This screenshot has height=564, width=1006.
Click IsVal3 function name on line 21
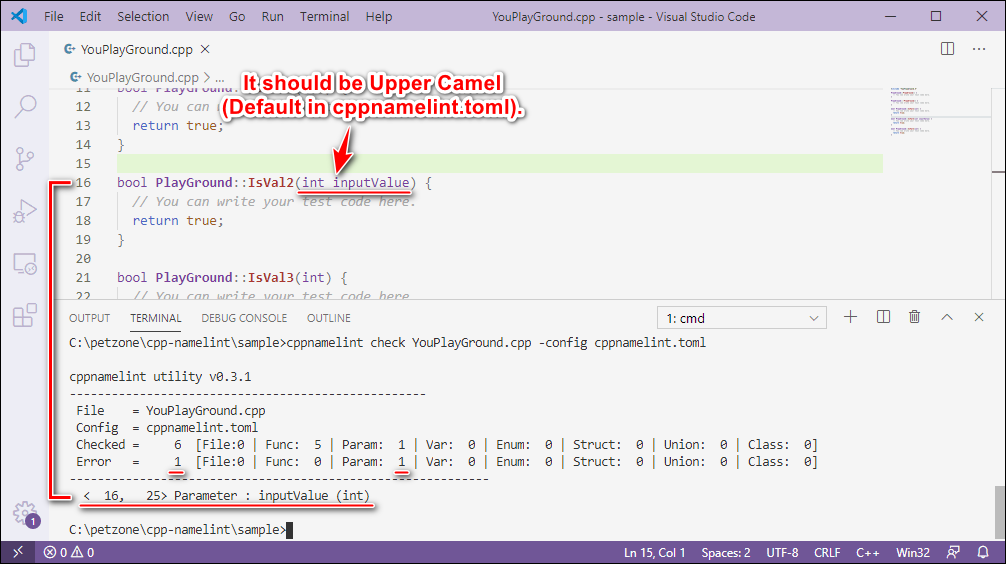(x=271, y=277)
